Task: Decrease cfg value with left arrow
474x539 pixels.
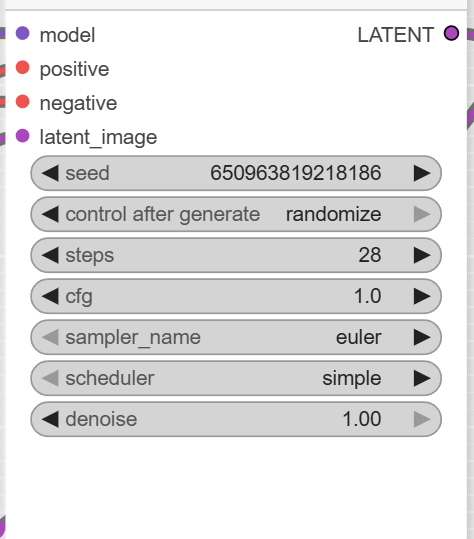Action: coord(50,296)
